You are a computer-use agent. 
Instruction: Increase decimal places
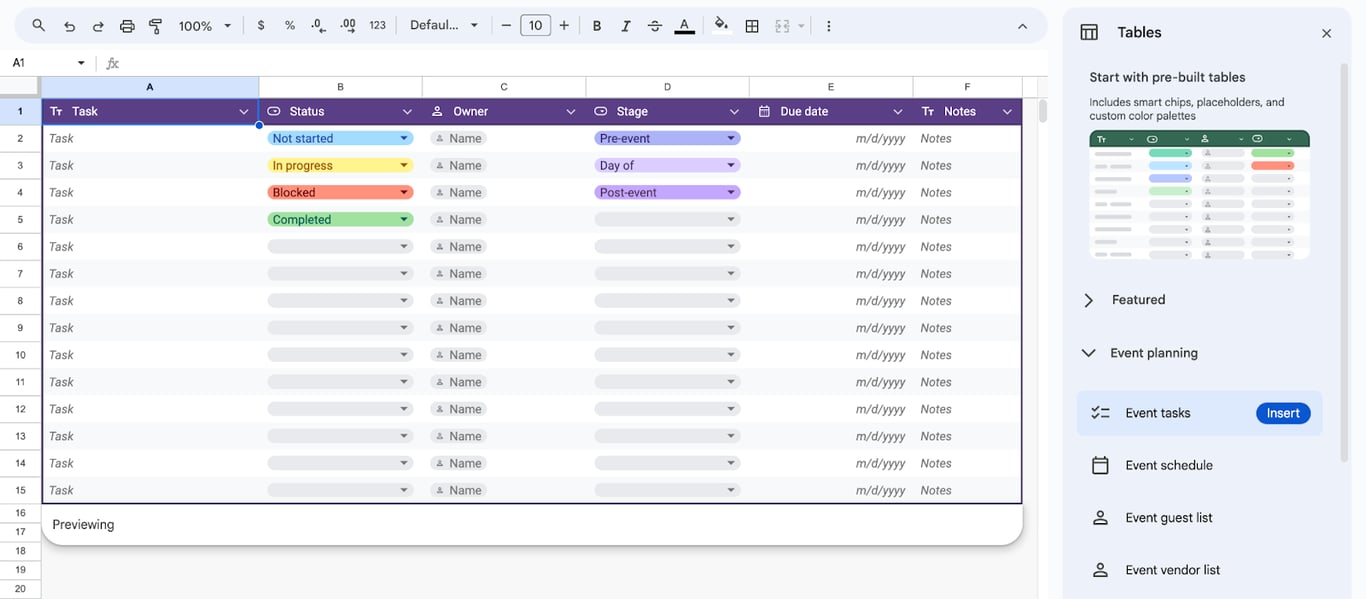tap(348, 26)
